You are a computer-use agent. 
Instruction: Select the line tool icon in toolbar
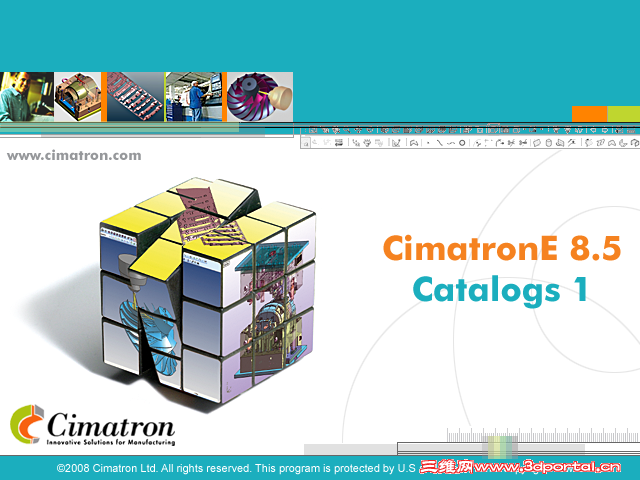[x=439, y=143]
